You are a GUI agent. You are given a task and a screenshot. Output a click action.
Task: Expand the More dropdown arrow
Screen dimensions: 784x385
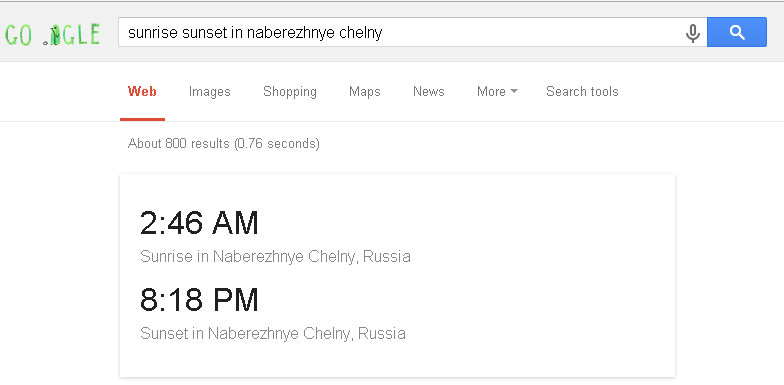coord(514,92)
